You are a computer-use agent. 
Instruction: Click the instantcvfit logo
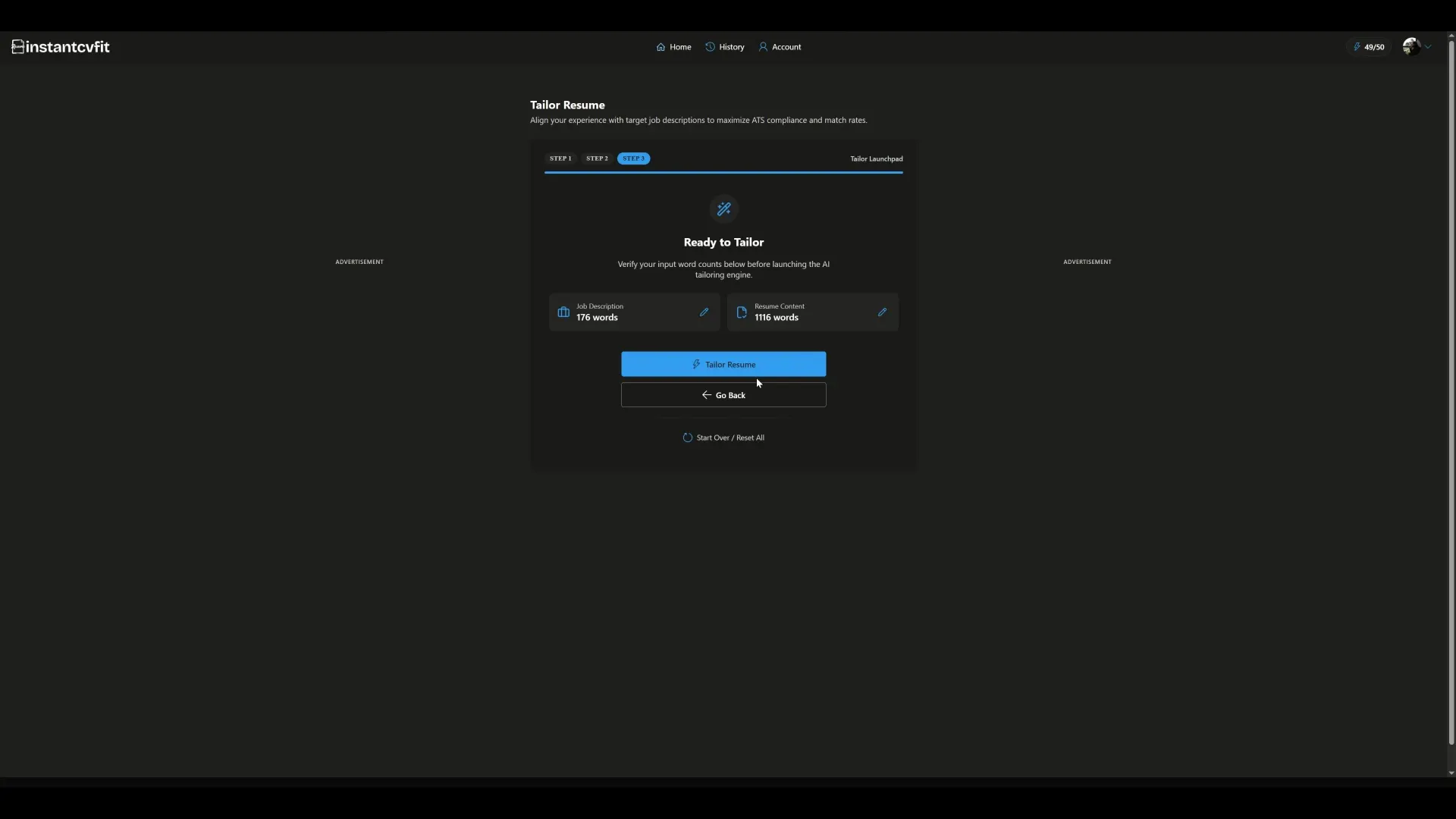tap(61, 47)
